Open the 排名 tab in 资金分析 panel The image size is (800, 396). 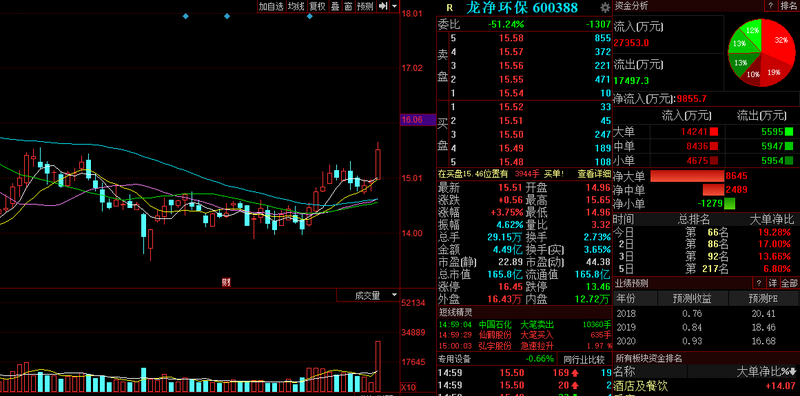pyautogui.click(x=789, y=6)
